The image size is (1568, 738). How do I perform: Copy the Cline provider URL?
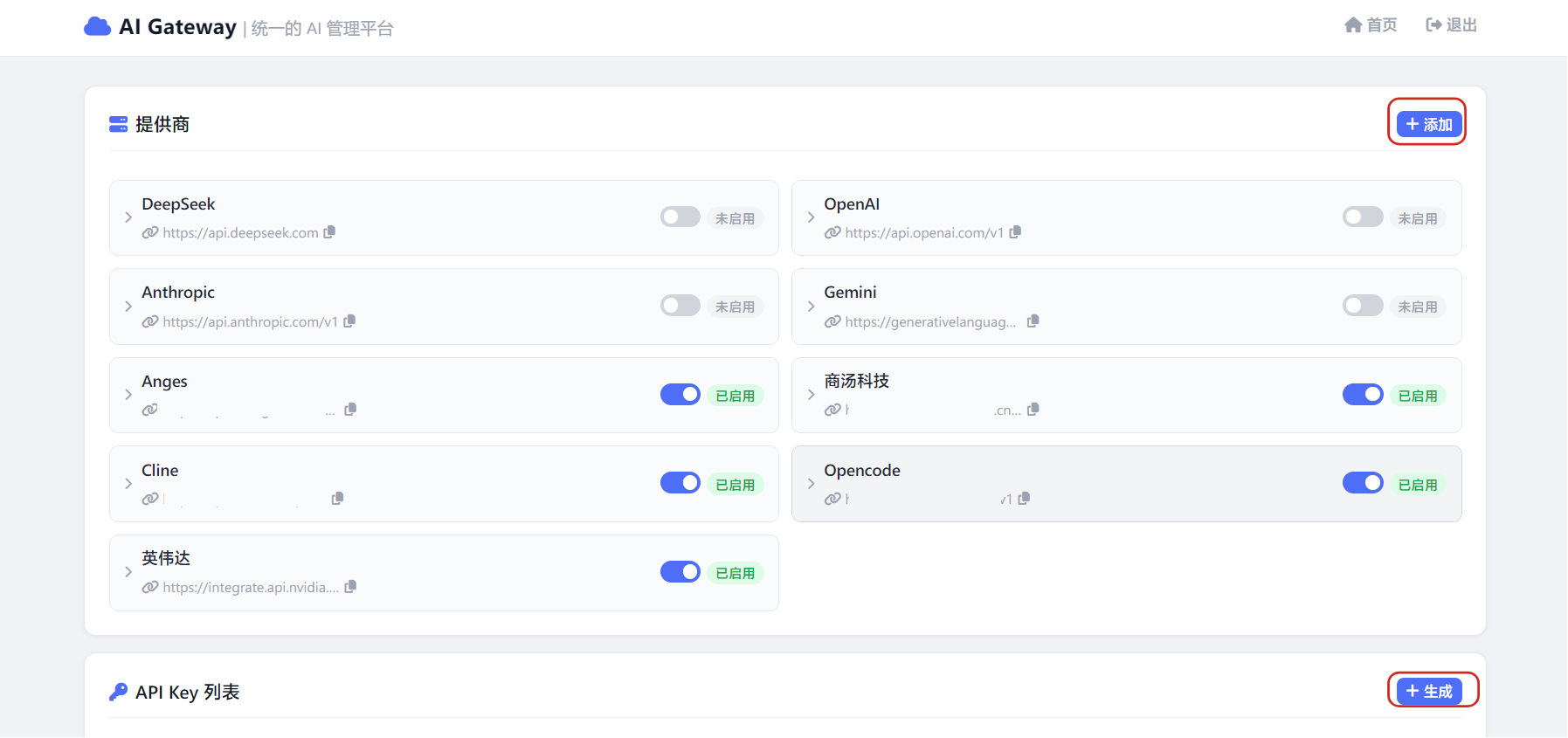[x=337, y=499]
